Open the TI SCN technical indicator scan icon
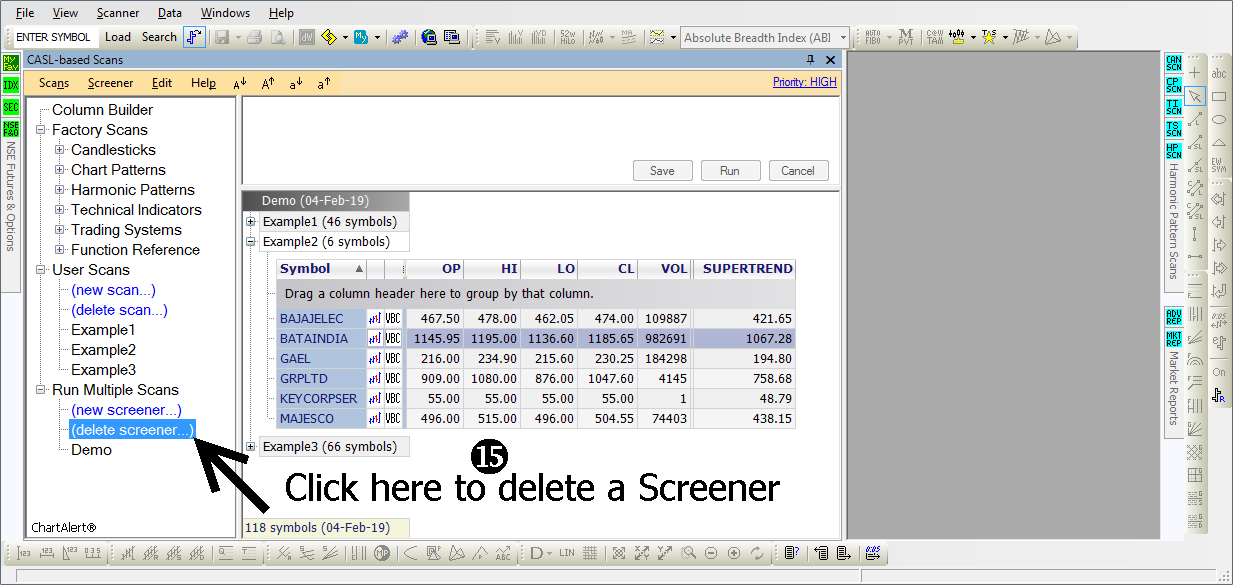This screenshot has width=1233, height=585. [x=1174, y=107]
